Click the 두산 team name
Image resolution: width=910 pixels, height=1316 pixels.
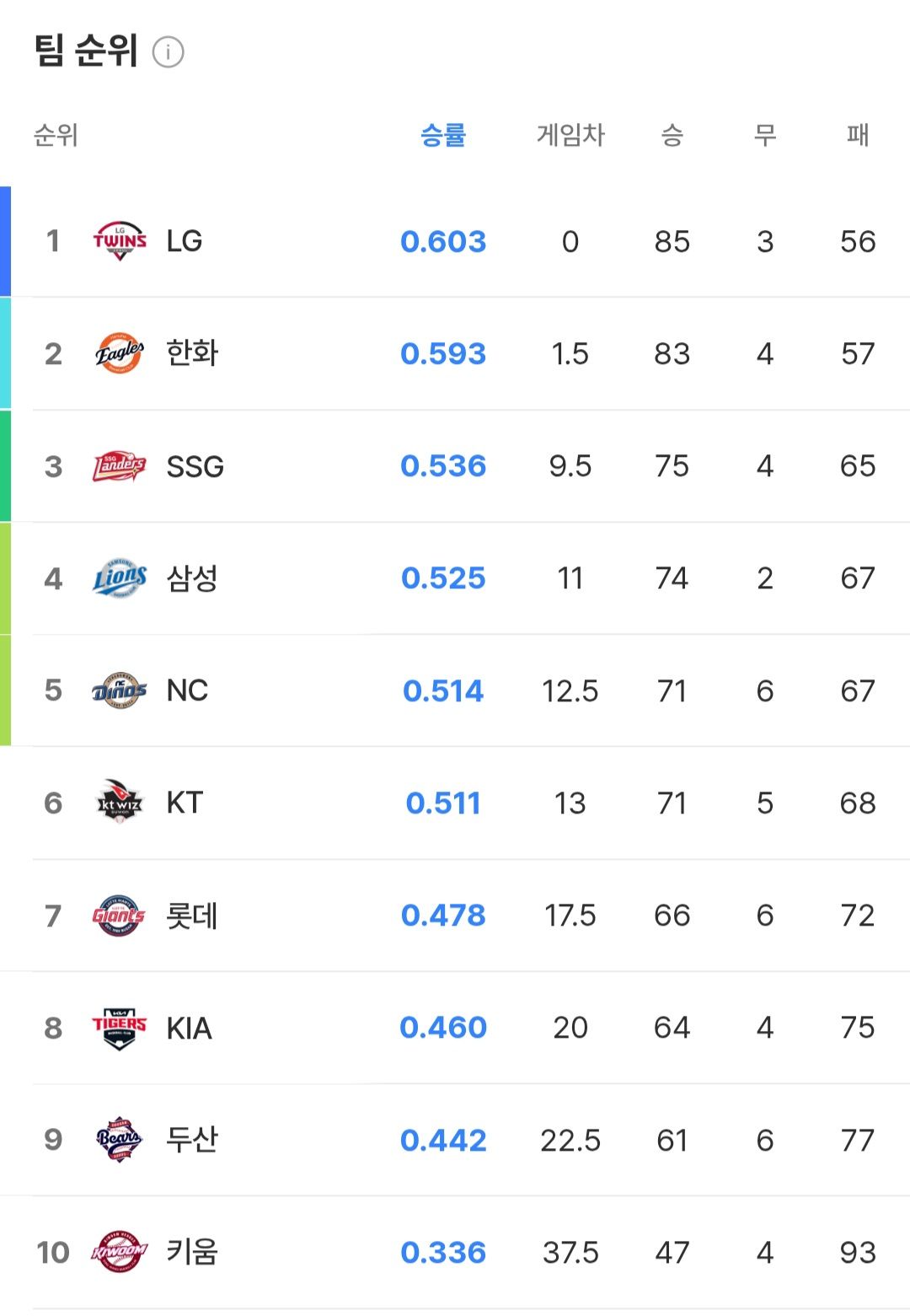(x=192, y=1140)
